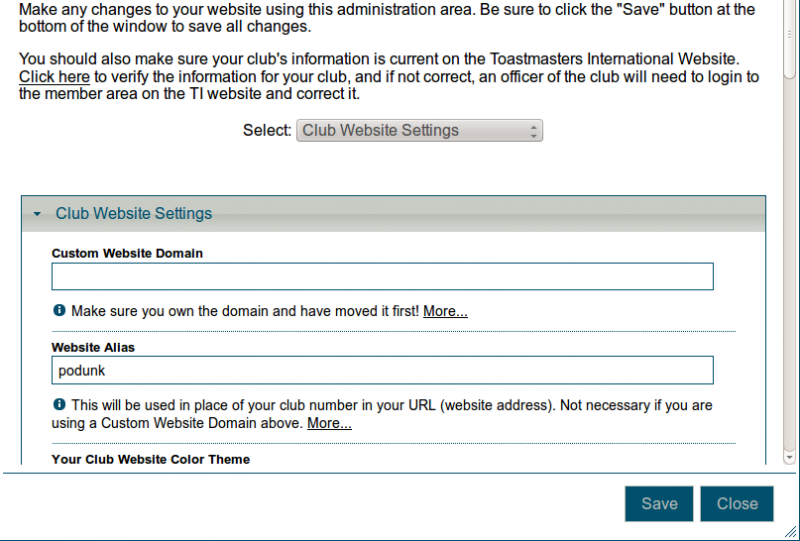Click the Club Website Settings panel header title
This screenshot has width=800, height=541.
tap(134, 213)
